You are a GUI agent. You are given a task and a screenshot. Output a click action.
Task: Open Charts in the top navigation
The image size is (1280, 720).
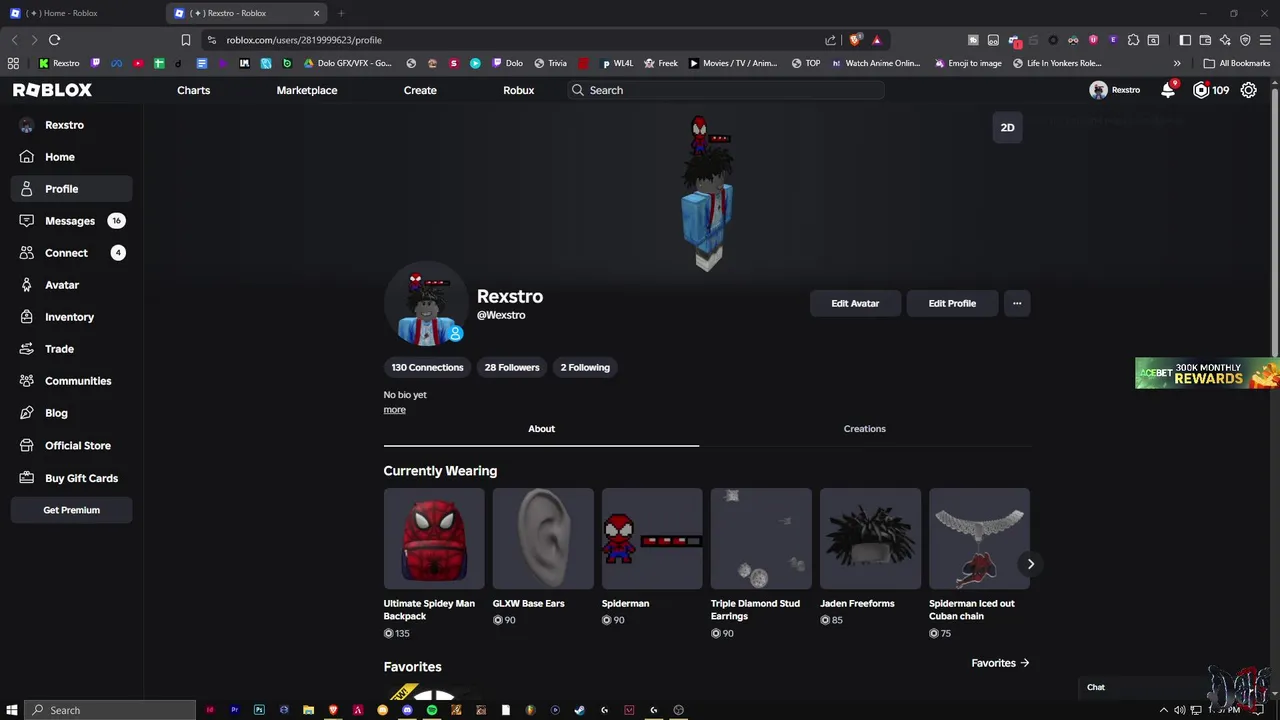[194, 90]
